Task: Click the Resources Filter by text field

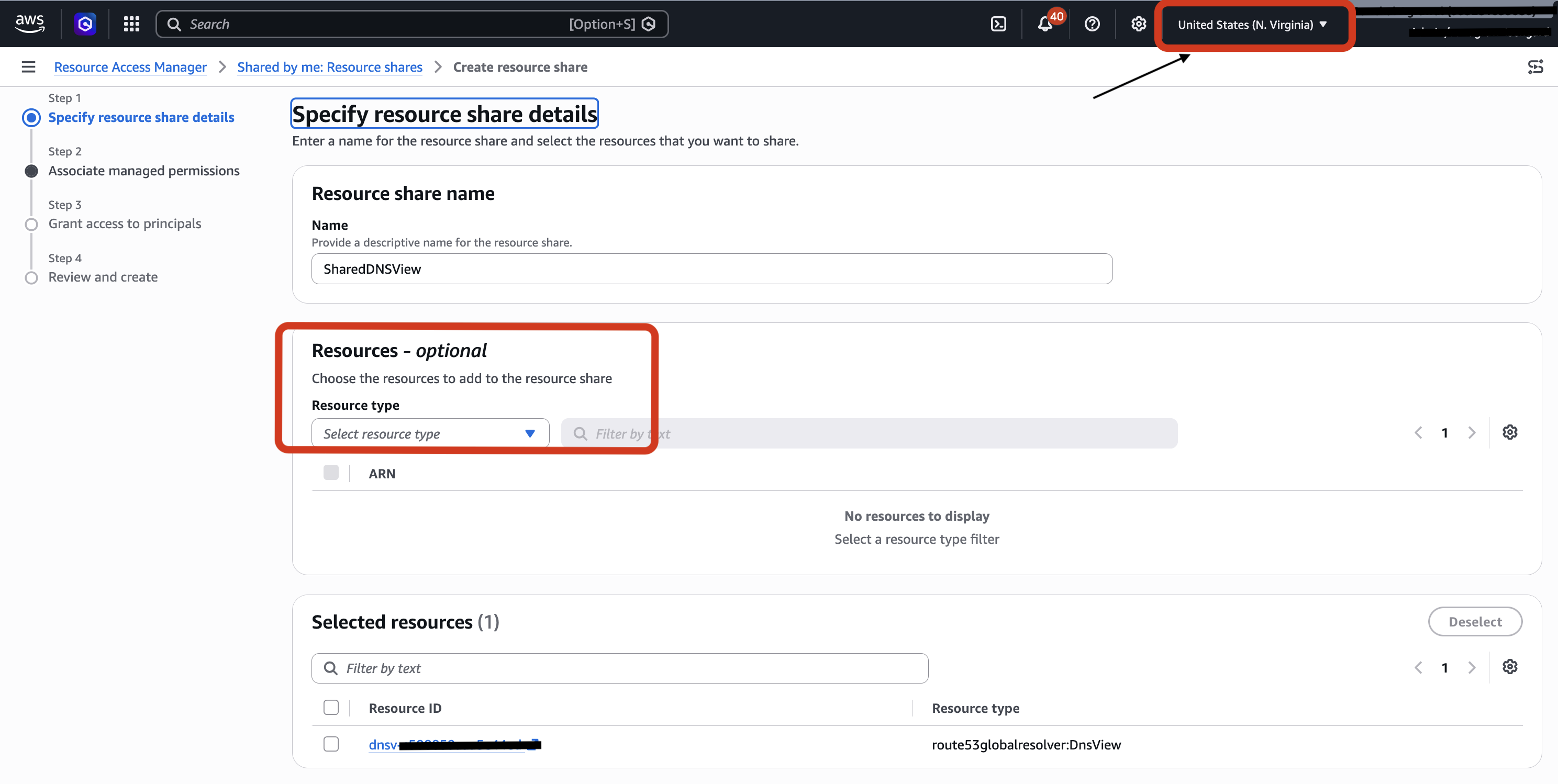Action: pos(869,433)
